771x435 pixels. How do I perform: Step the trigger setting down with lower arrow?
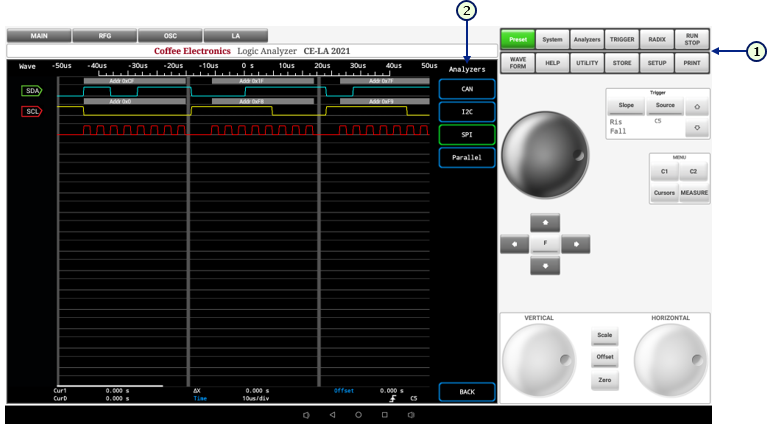pyautogui.click(x=696, y=128)
